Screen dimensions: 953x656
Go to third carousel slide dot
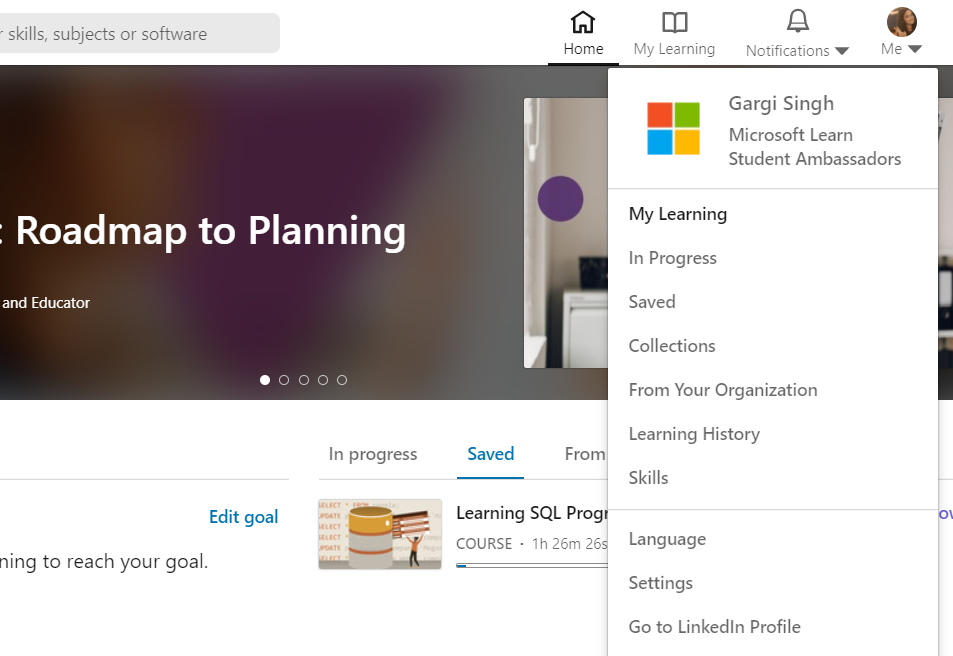tap(303, 380)
